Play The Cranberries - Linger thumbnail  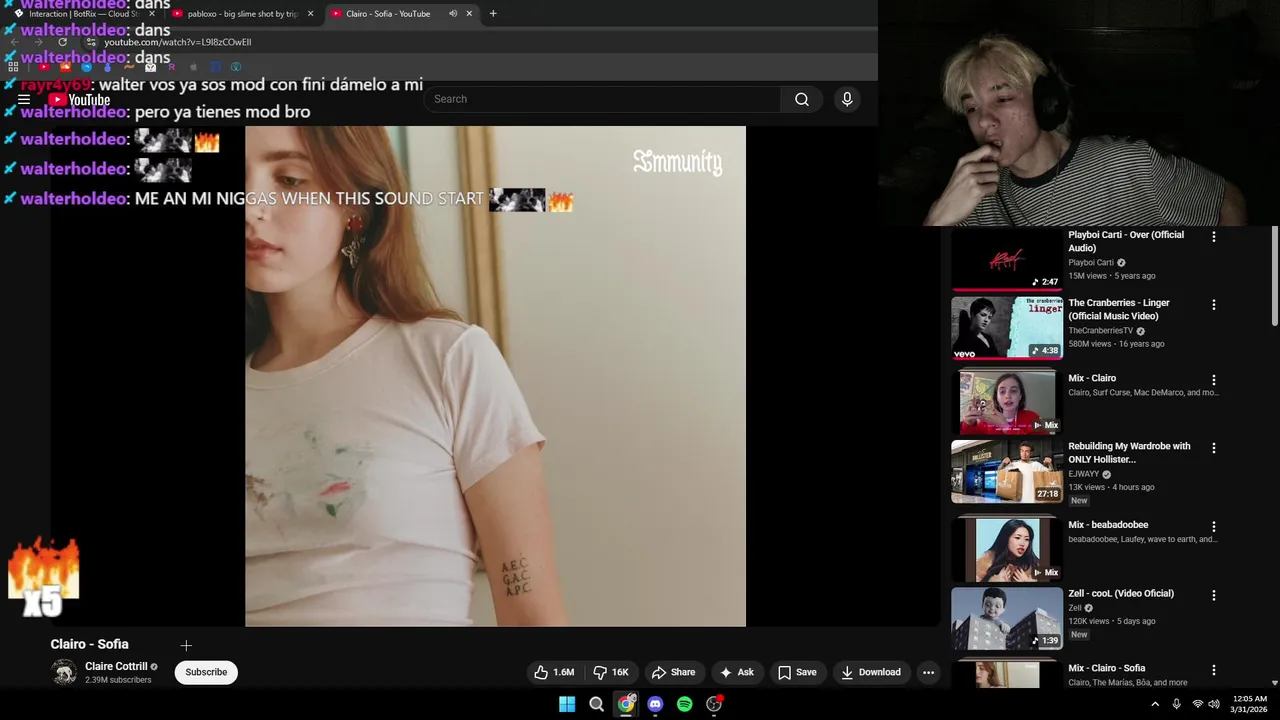click(x=1007, y=327)
